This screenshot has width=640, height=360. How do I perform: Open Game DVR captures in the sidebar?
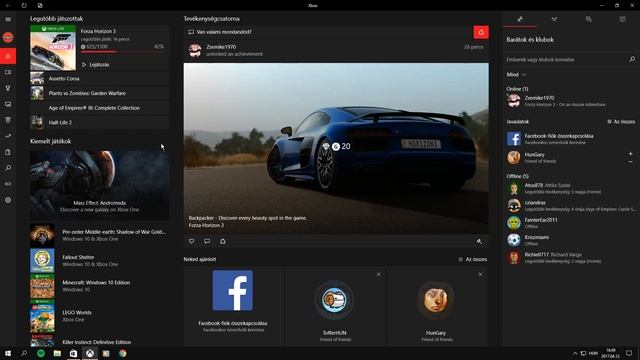8,104
